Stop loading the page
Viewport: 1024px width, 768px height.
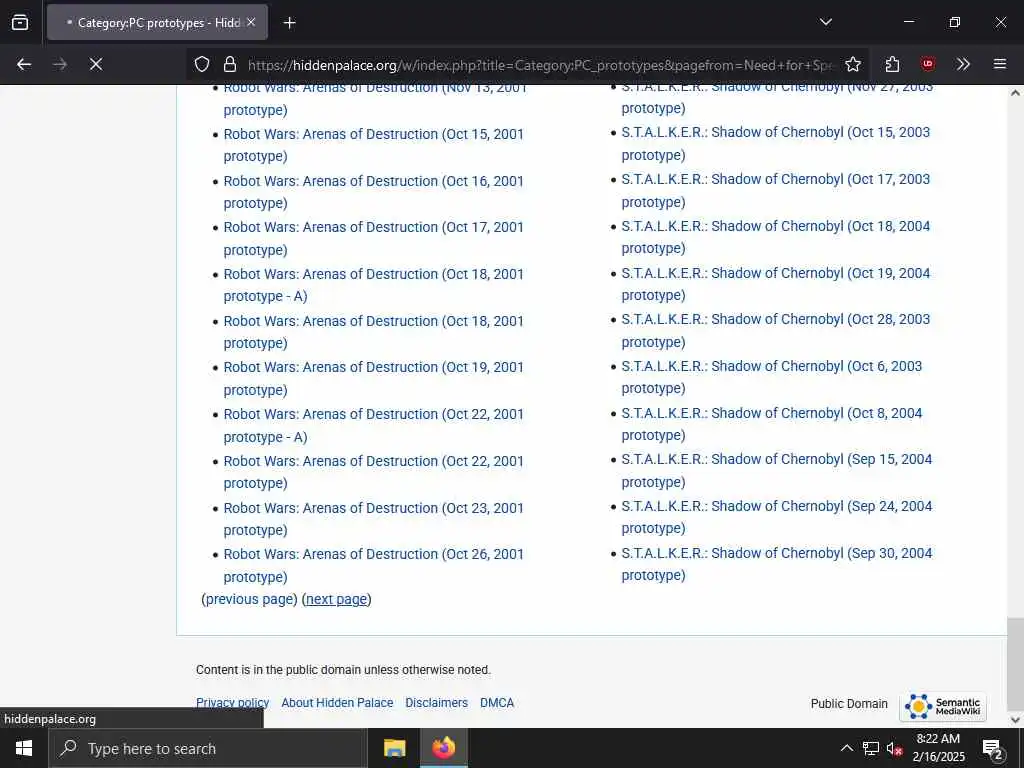[x=95, y=64]
